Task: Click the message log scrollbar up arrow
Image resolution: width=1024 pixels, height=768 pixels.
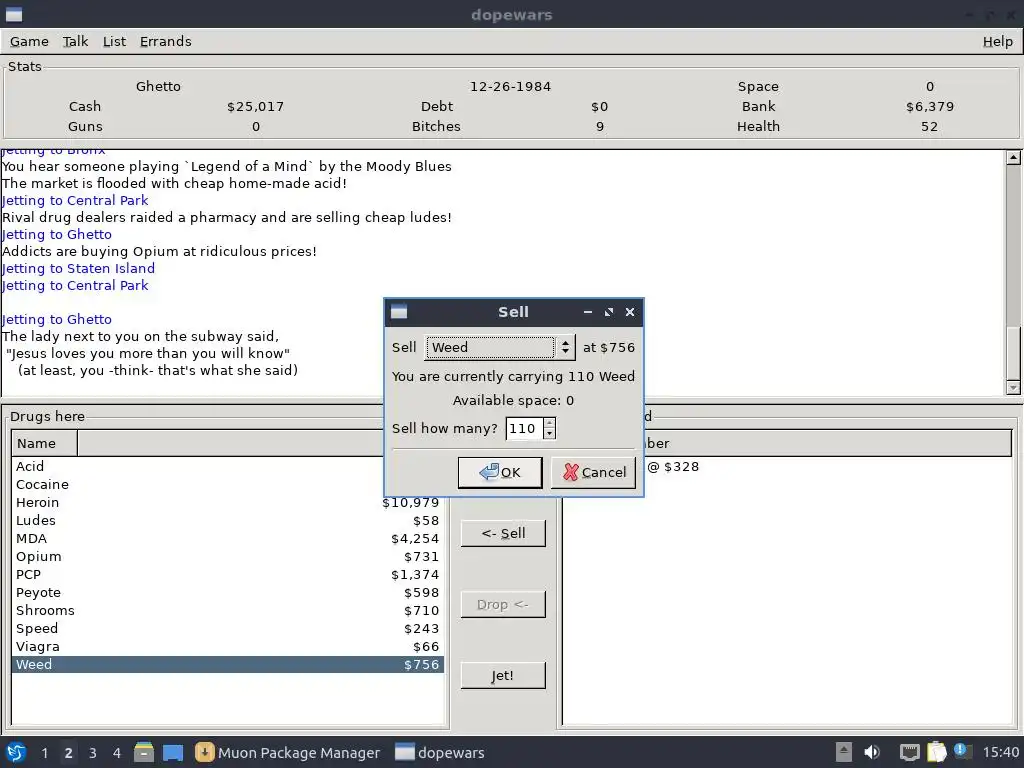Action: [1013, 157]
